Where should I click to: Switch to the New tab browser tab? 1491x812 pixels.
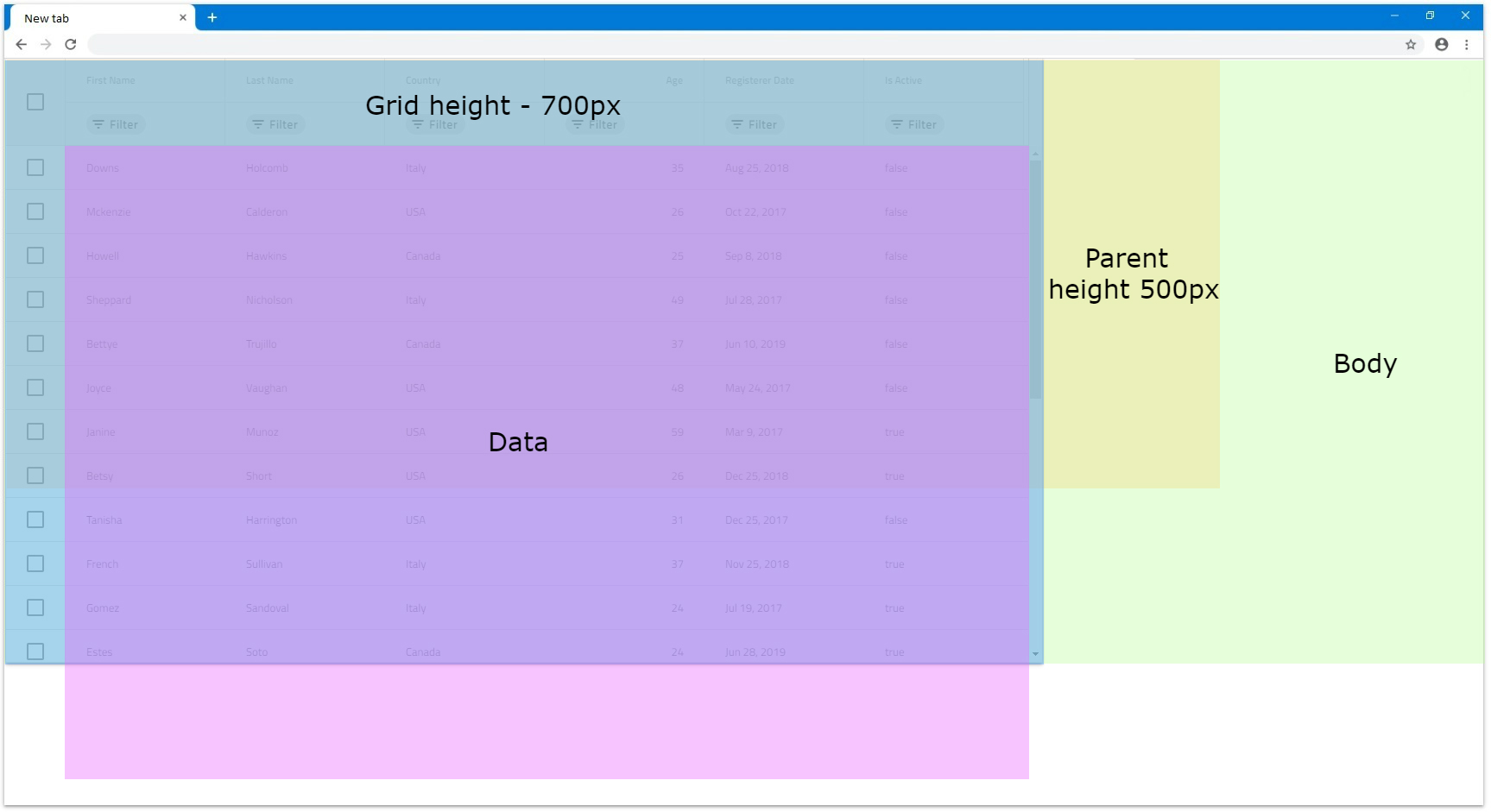click(x=95, y=17)
